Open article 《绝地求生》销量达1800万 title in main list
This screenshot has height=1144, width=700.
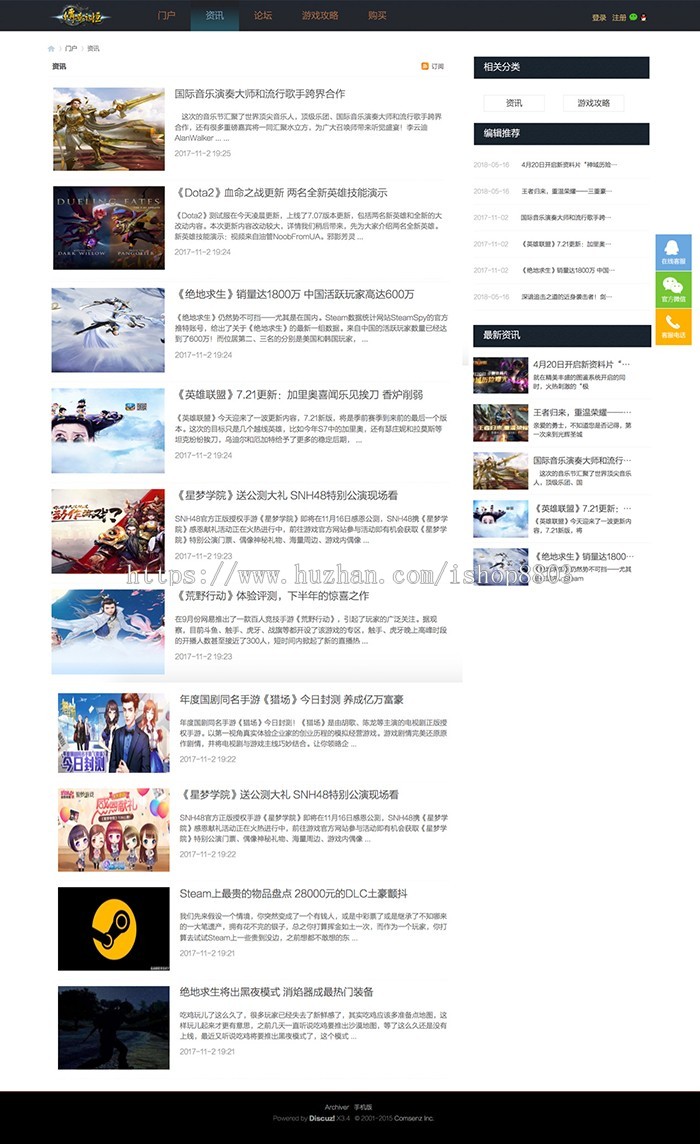294,294
